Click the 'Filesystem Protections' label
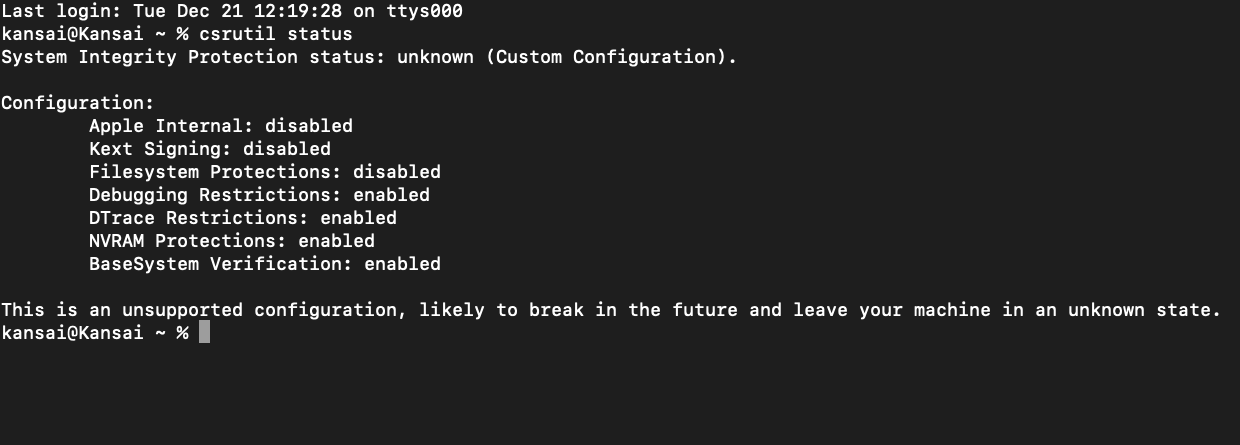Viewport: 1240px width, 445px height. coord(215,172)
